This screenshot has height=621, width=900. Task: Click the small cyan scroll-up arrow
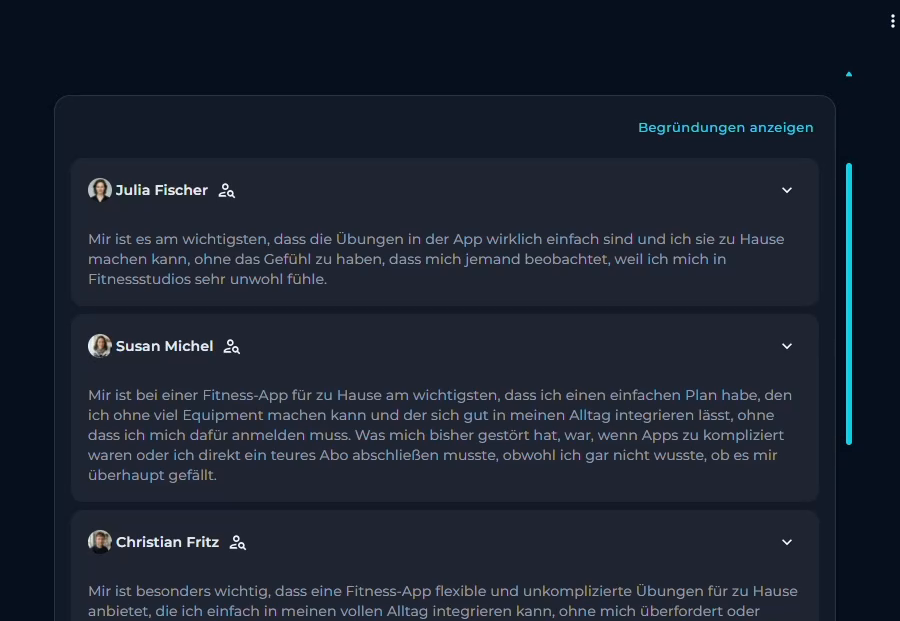[849, 74]
